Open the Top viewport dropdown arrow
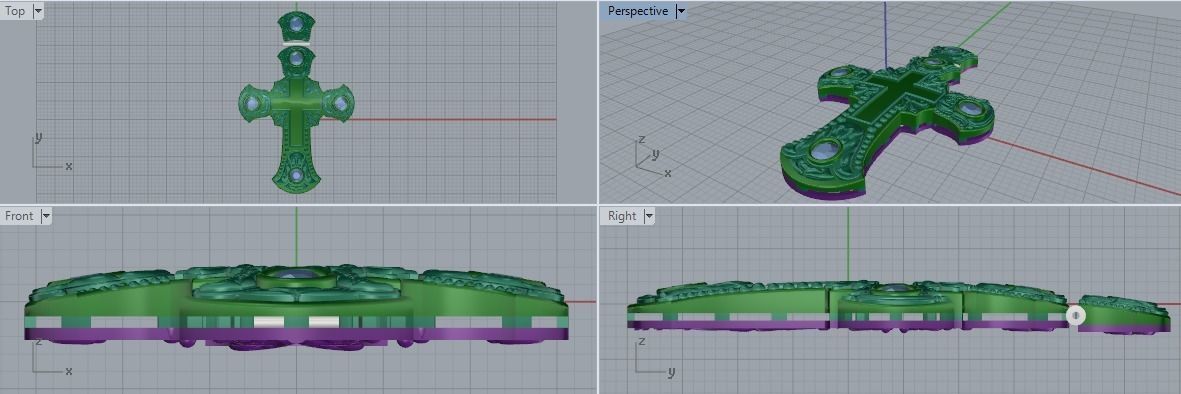The height and width of the screenshot is (394, 1181). (x=38, y=11)
